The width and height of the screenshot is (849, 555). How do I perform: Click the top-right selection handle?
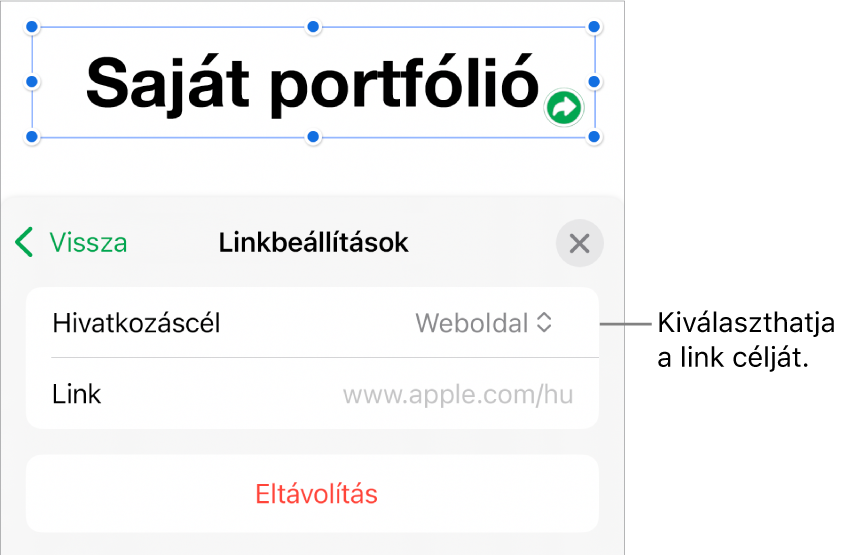coord(594,27)
